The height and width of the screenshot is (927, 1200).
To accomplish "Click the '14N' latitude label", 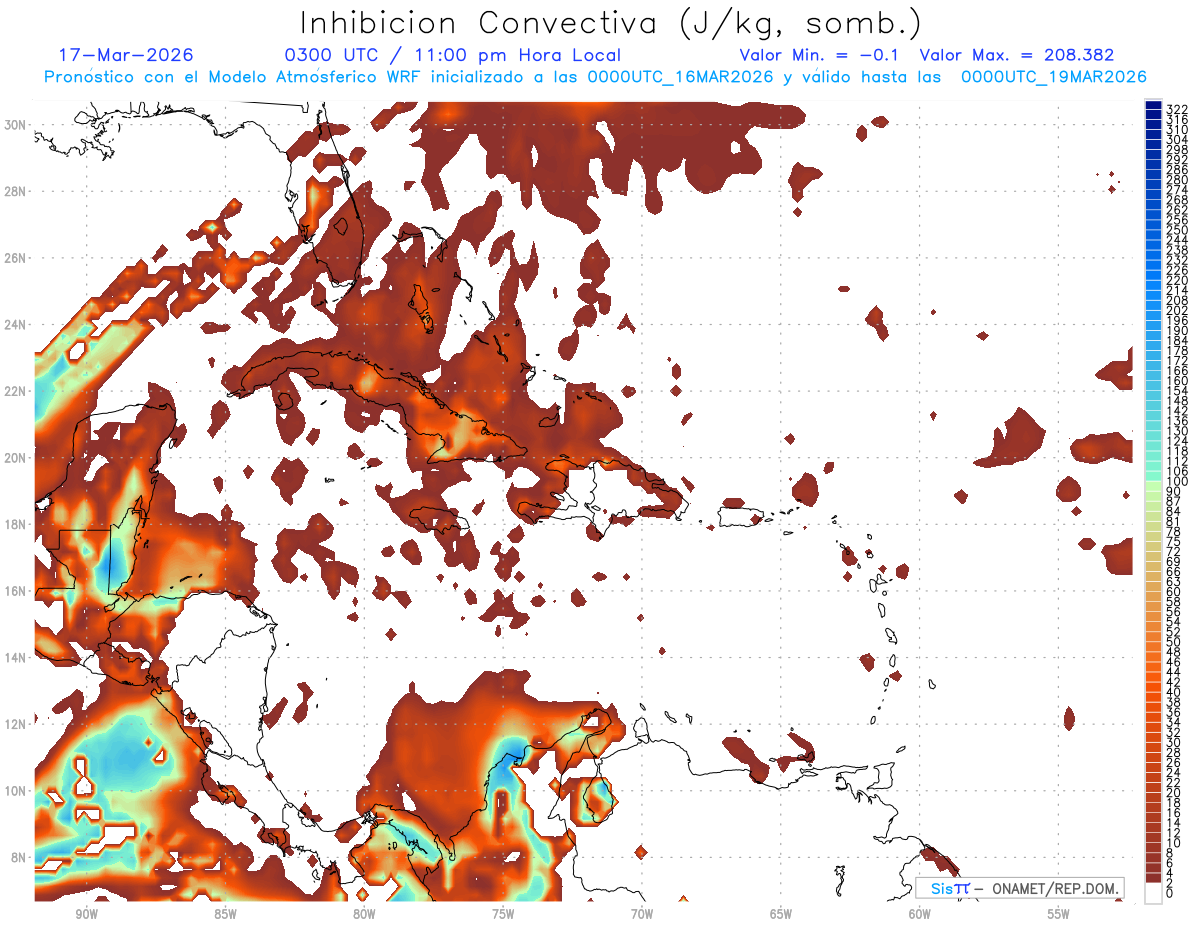I will [x=16, y=658].
